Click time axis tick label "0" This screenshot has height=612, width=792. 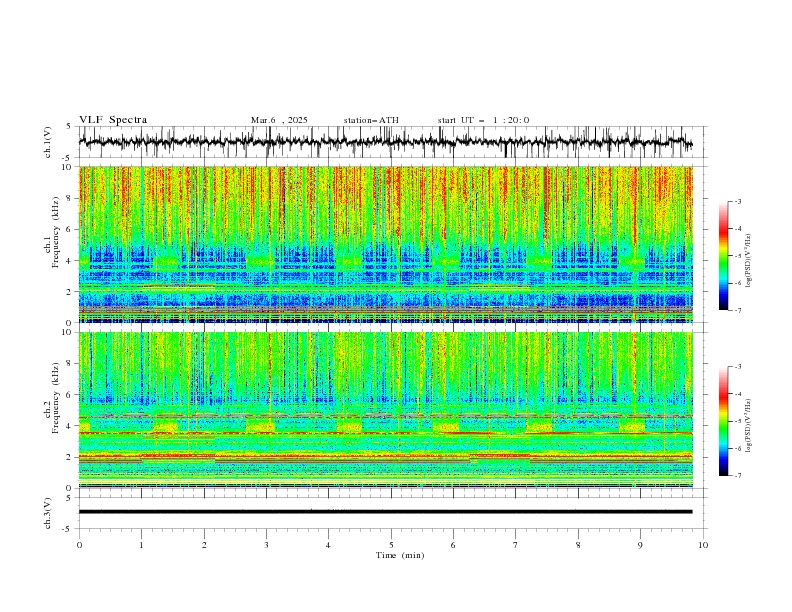pos(79,545)
